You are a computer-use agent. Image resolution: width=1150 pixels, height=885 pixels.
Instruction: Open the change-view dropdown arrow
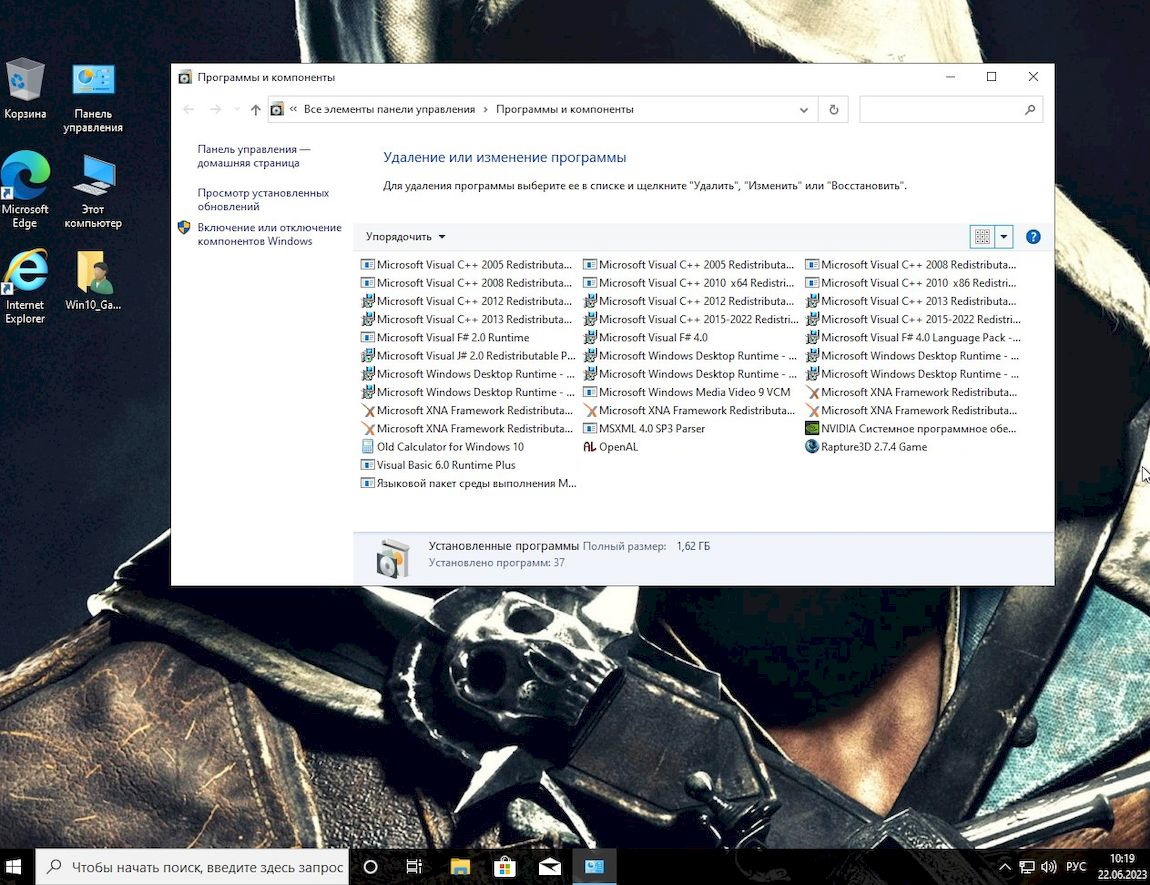pos(1004,236)
